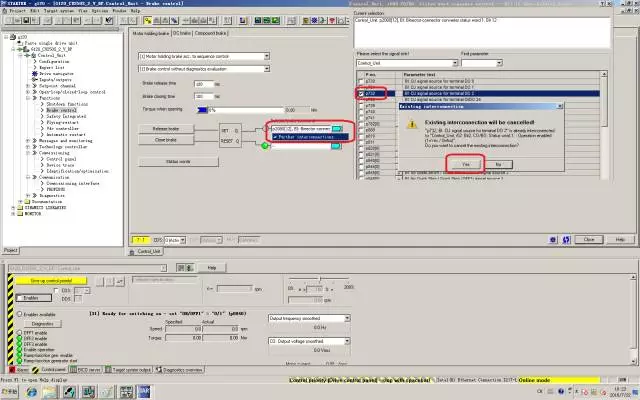
Task: Click Yes in the interconnection dialog
Action: click(465, 163)
